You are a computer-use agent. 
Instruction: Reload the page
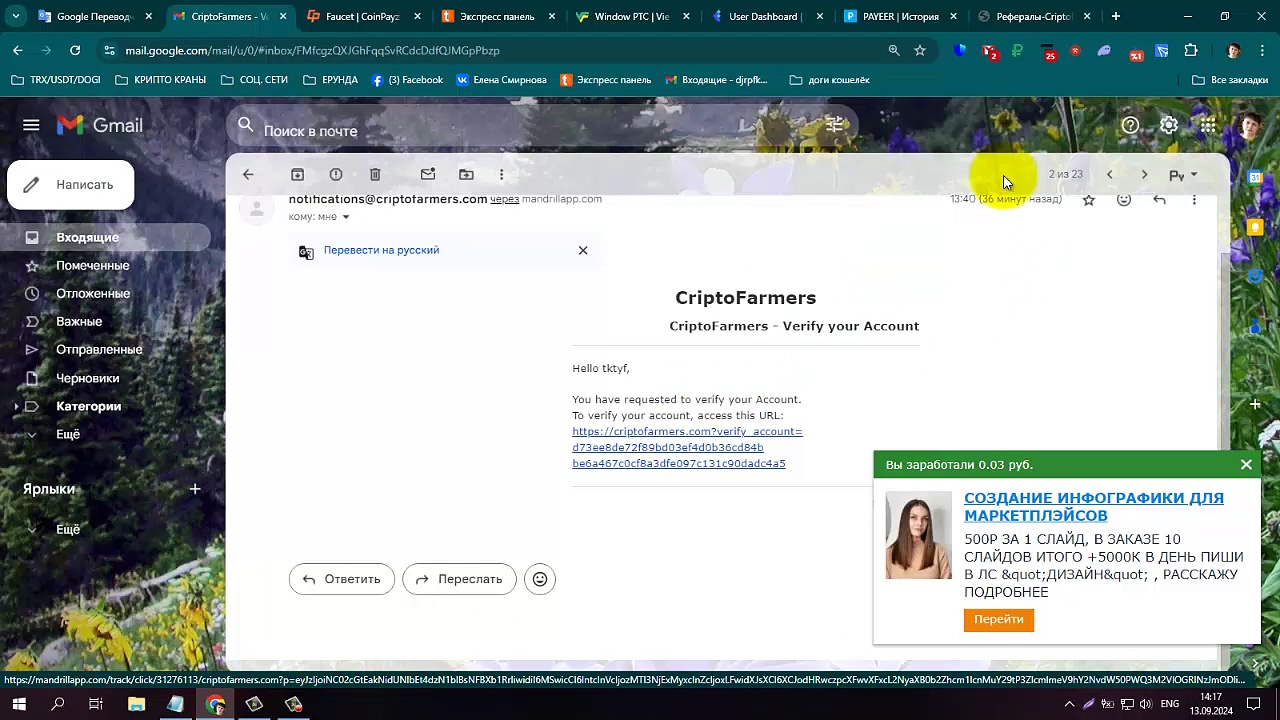point(75,50)
